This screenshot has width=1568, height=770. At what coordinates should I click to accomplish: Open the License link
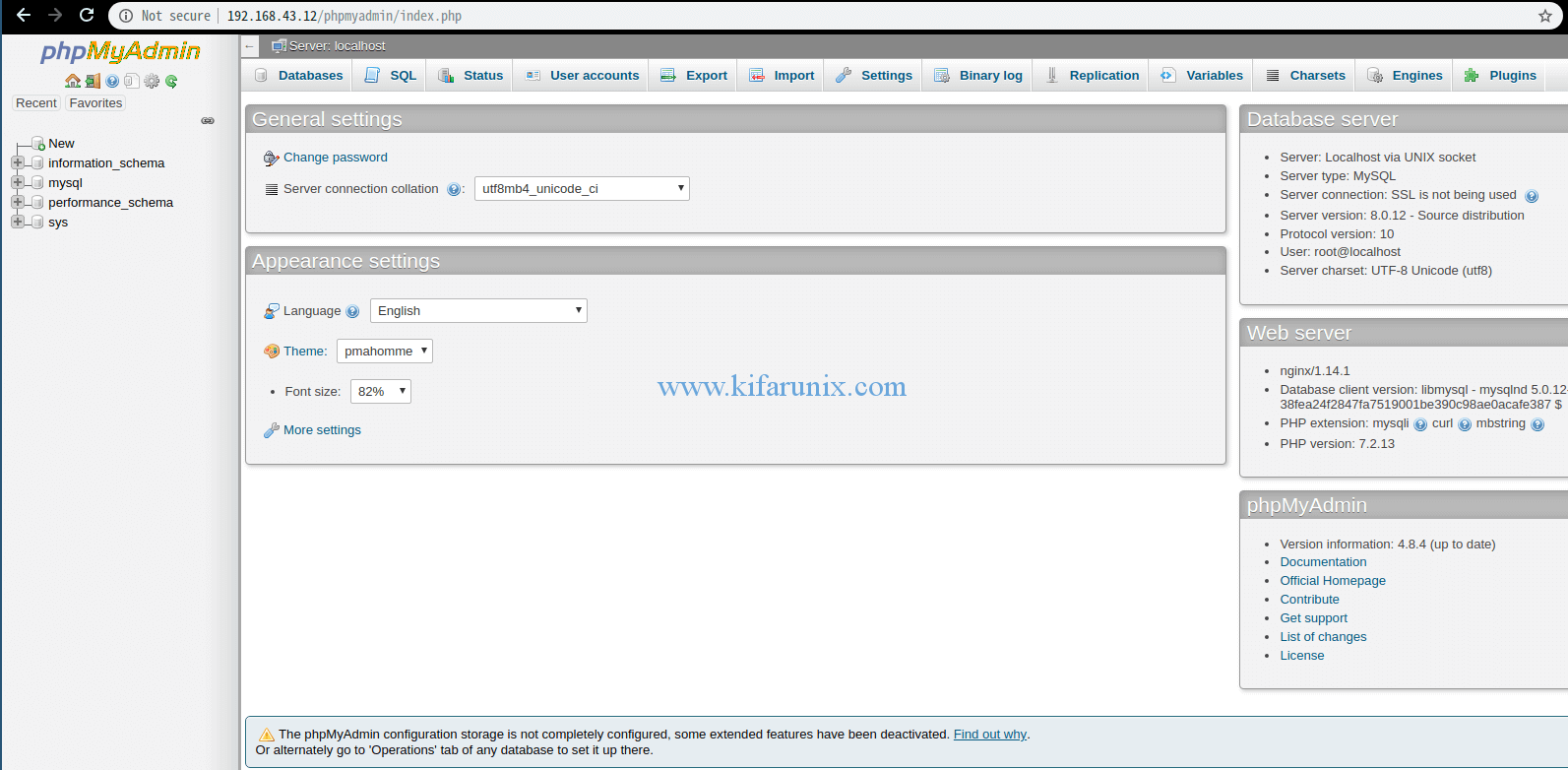click(x=1301, y=656)
